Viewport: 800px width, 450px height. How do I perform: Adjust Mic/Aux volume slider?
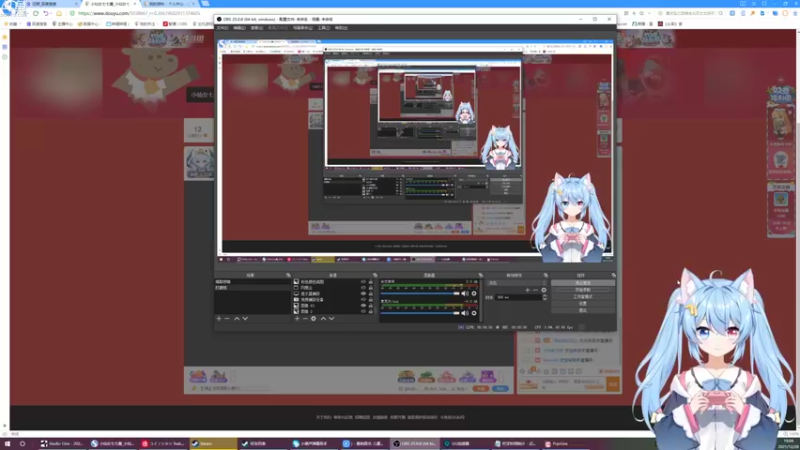click(420, 313)
